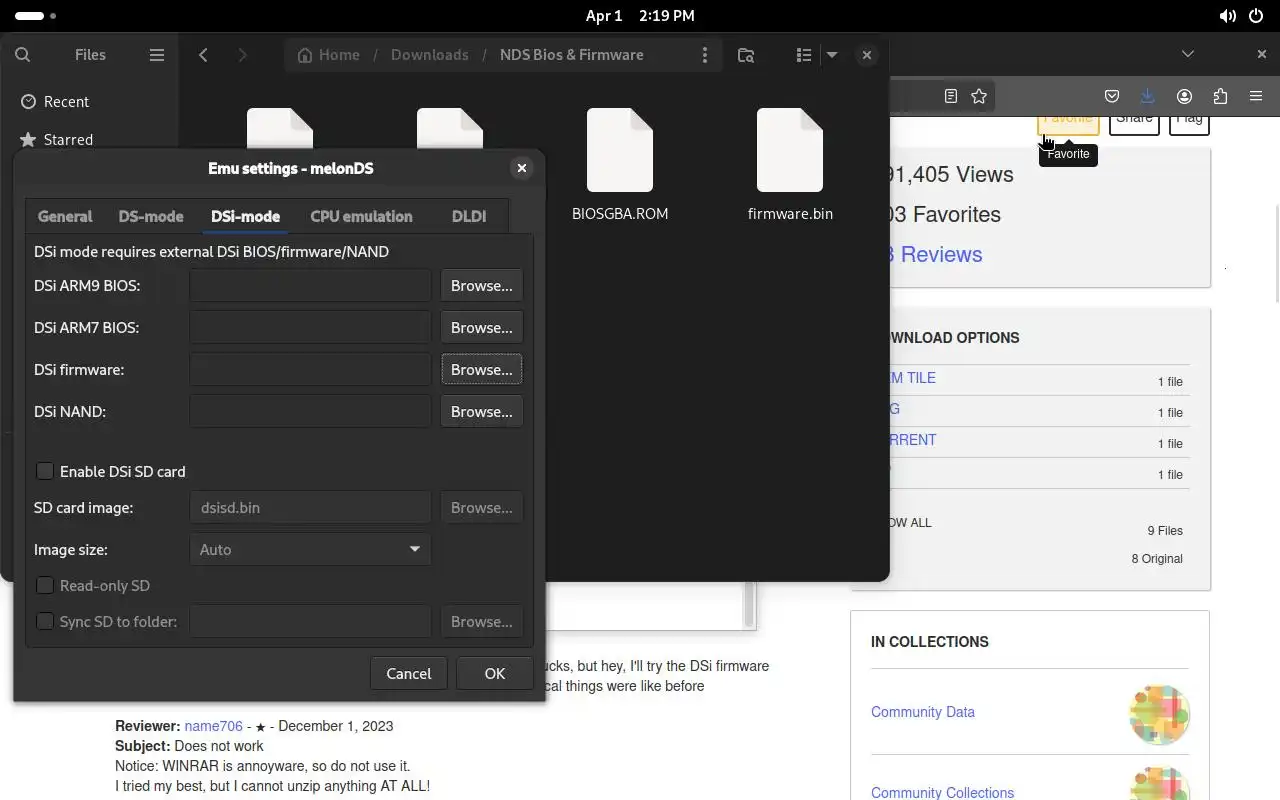The height and width of the screenshot is (800, 1280).
Task: Click NDS Bios & Firmware path segment
Action: [572, 55]
